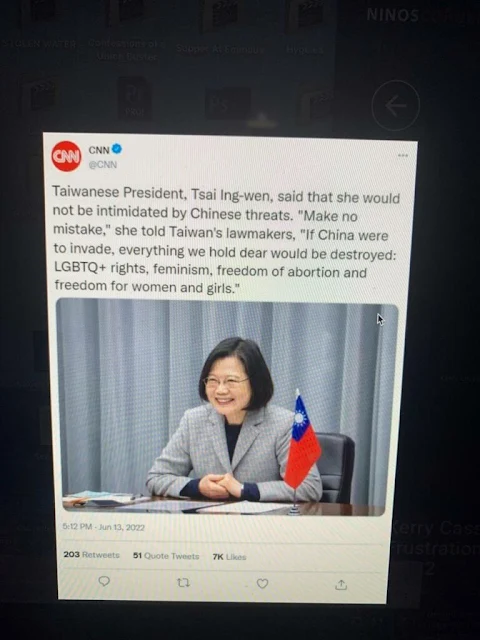Click the blue verified badge next to CNN
Screen dimensions: 480x640
pyautogui.click(x=117, y=149)
